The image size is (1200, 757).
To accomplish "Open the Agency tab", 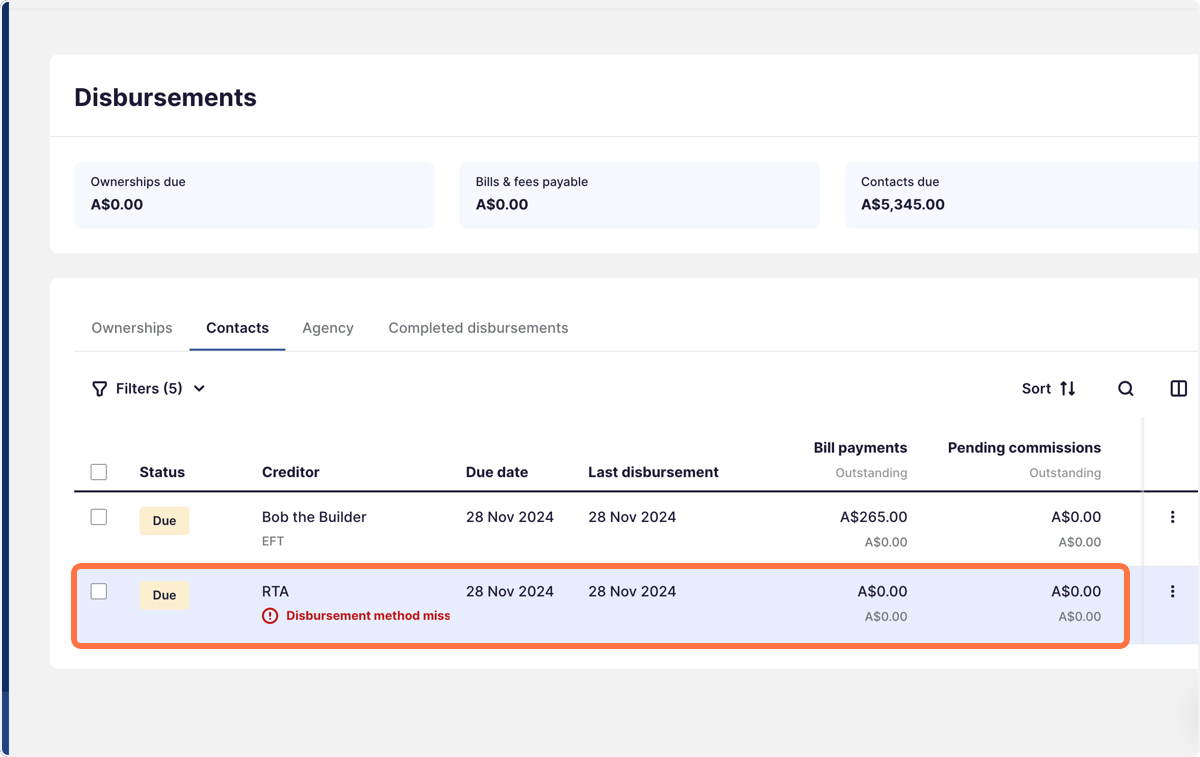I will point(328,328).
